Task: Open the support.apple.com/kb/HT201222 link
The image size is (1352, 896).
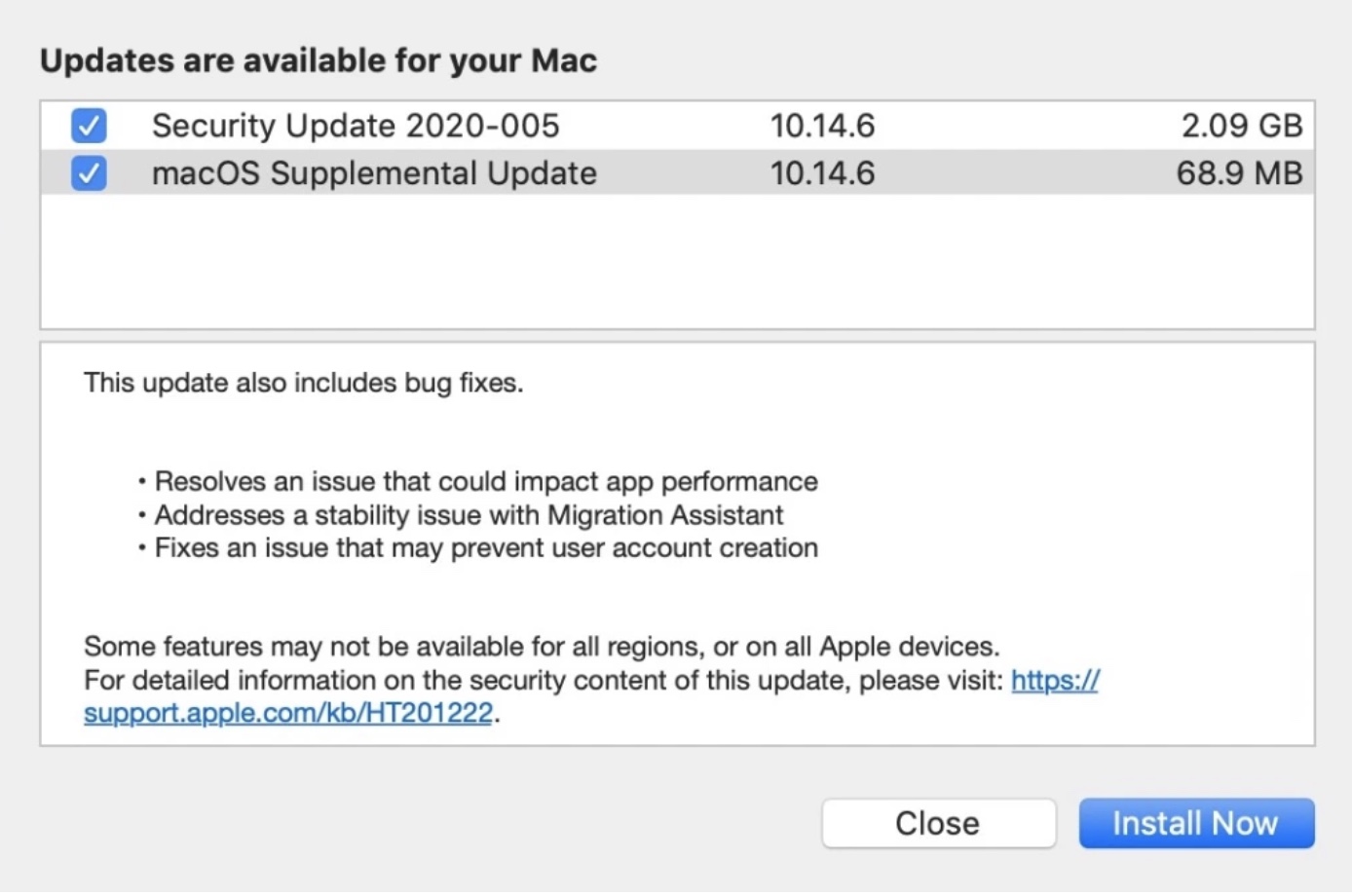Action: 288,713
